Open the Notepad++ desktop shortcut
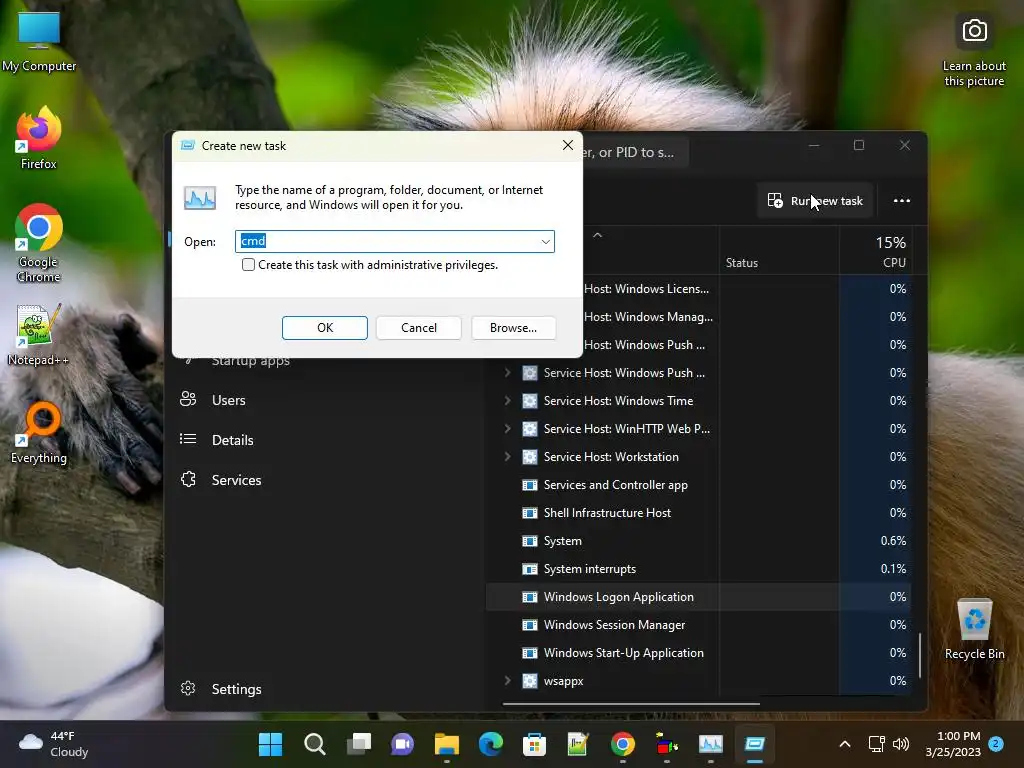The image size is (1024, 768). point(38,336)
